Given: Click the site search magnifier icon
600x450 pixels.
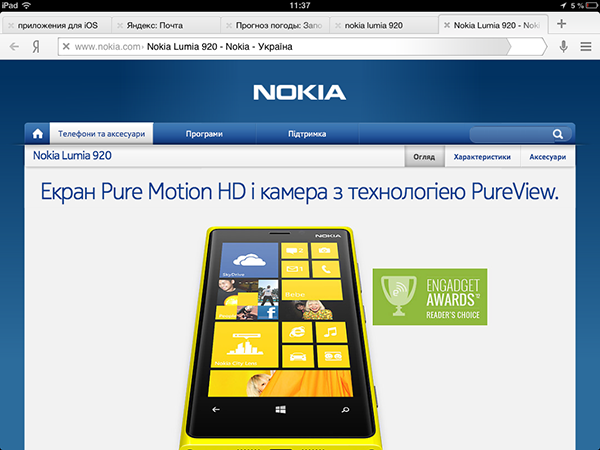Looking at the screenshot, I should 558,134.
